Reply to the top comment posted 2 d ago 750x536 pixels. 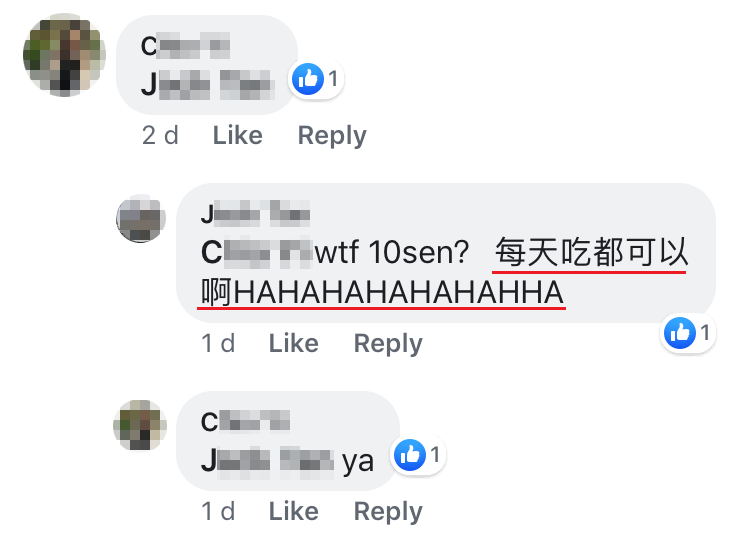coord(332,136)
